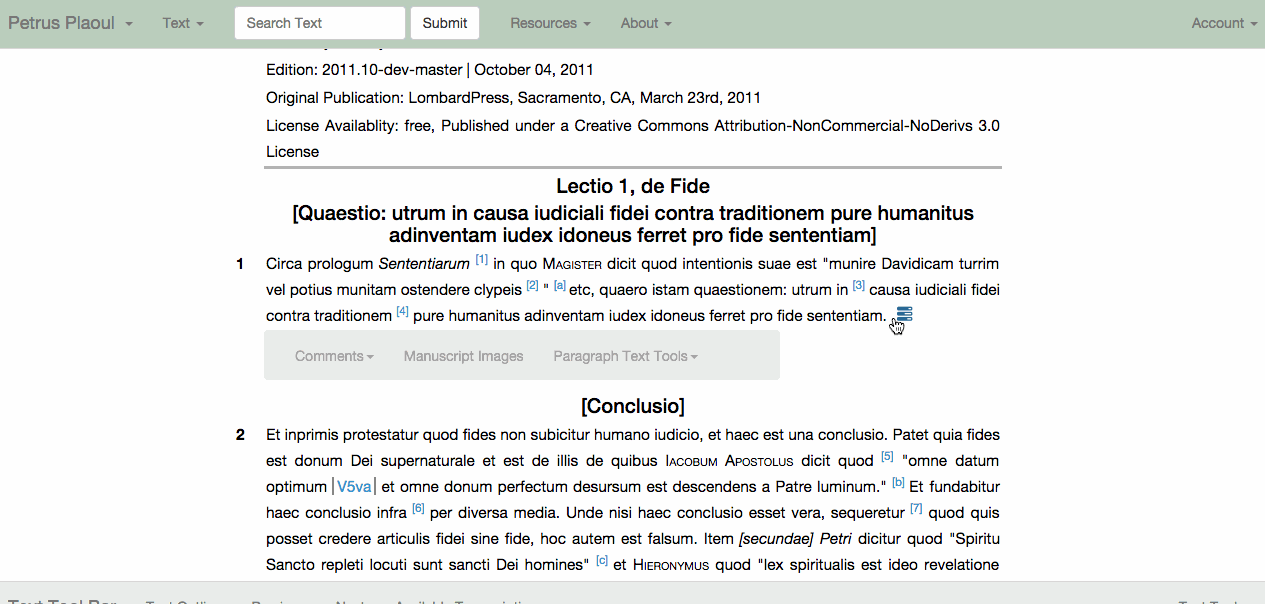The width and height of the screenshot is (1265, 604).
Task: Open footnote [6] after infra
Action: click(x=419, y=509)
